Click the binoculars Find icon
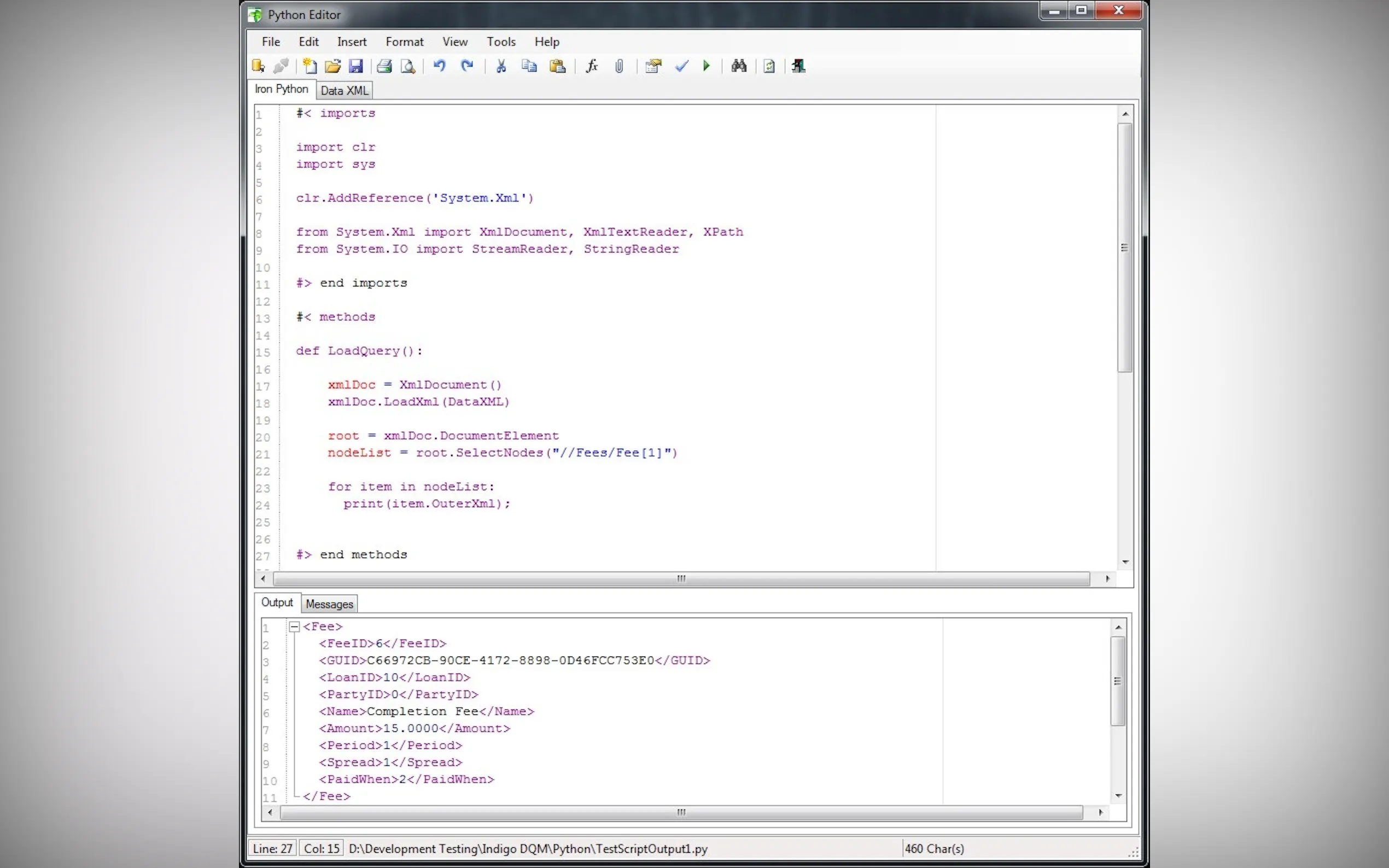 click(738, 66)
